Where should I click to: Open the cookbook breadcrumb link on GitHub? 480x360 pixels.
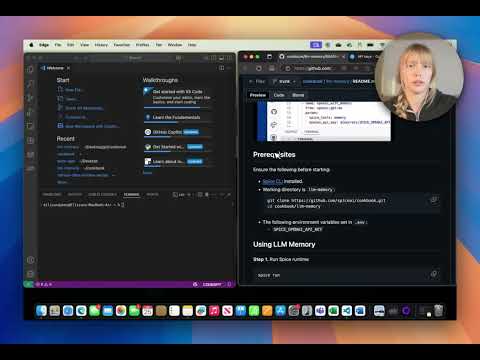coord(312,81)
